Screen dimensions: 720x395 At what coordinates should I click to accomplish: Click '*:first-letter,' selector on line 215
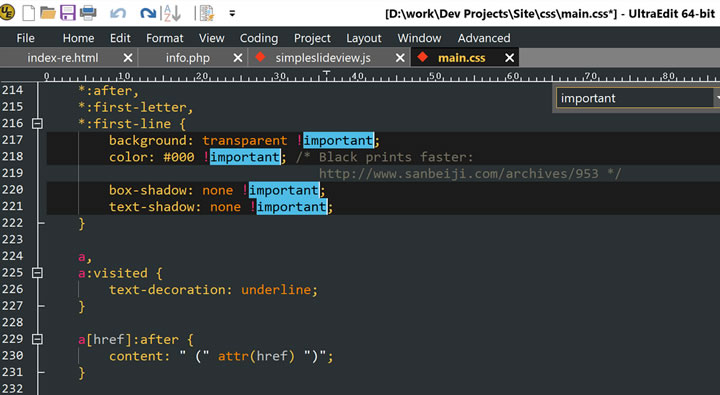pos(135,107)
